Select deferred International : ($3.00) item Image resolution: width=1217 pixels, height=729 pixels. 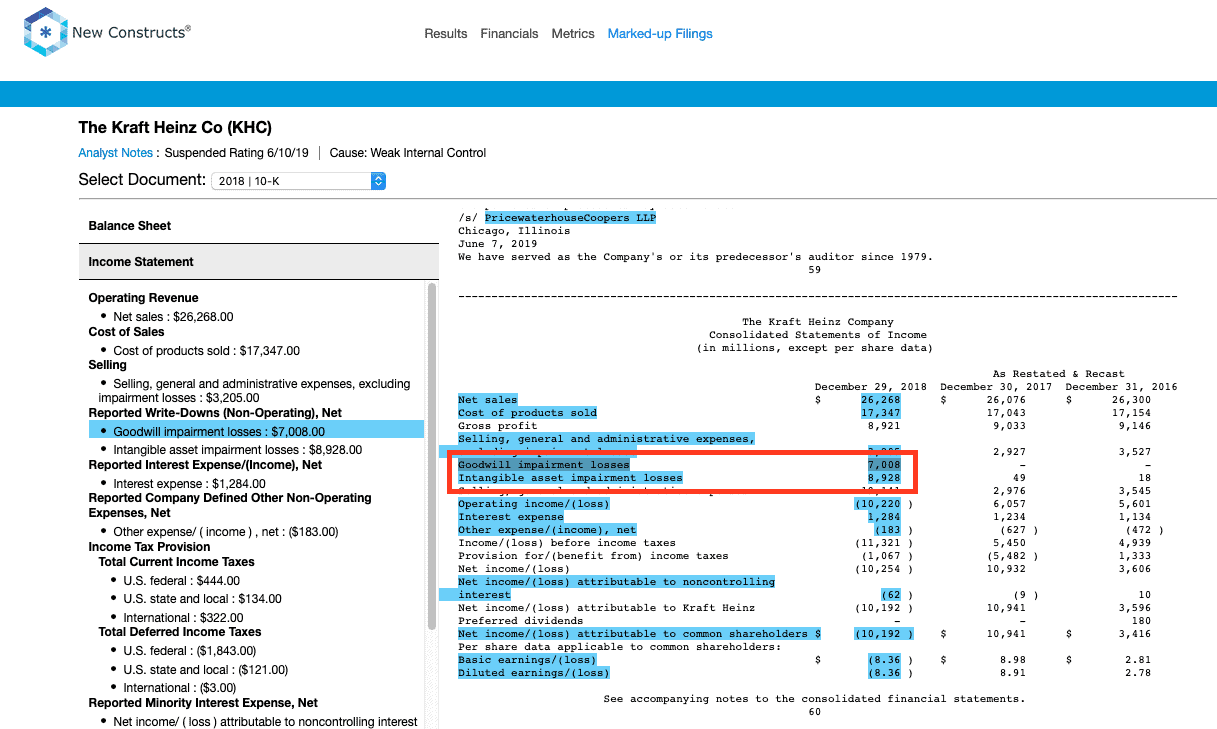(x=180, y=688)
